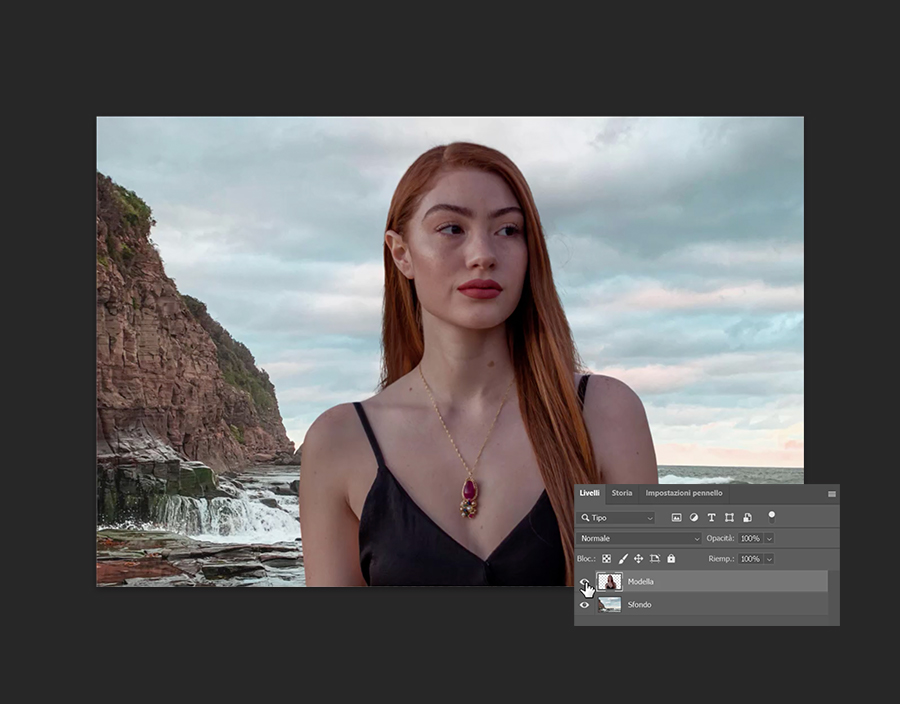Select the Modella layer name
The width and height of the screenshot is (900, 704).
click(641, 582)
